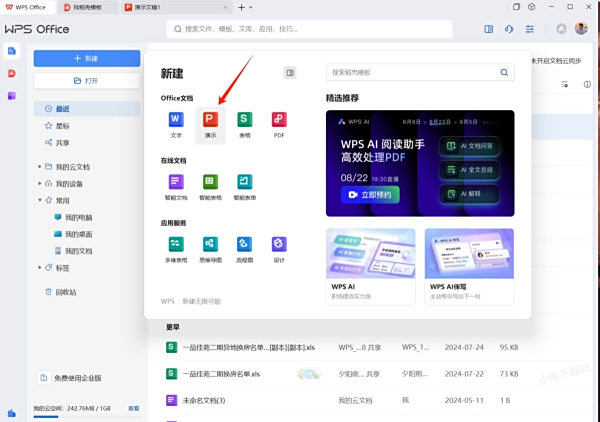This screenshot has width=600, height=422.
Task: Select 最近 in the sidebar
Action: pos(87,109)
